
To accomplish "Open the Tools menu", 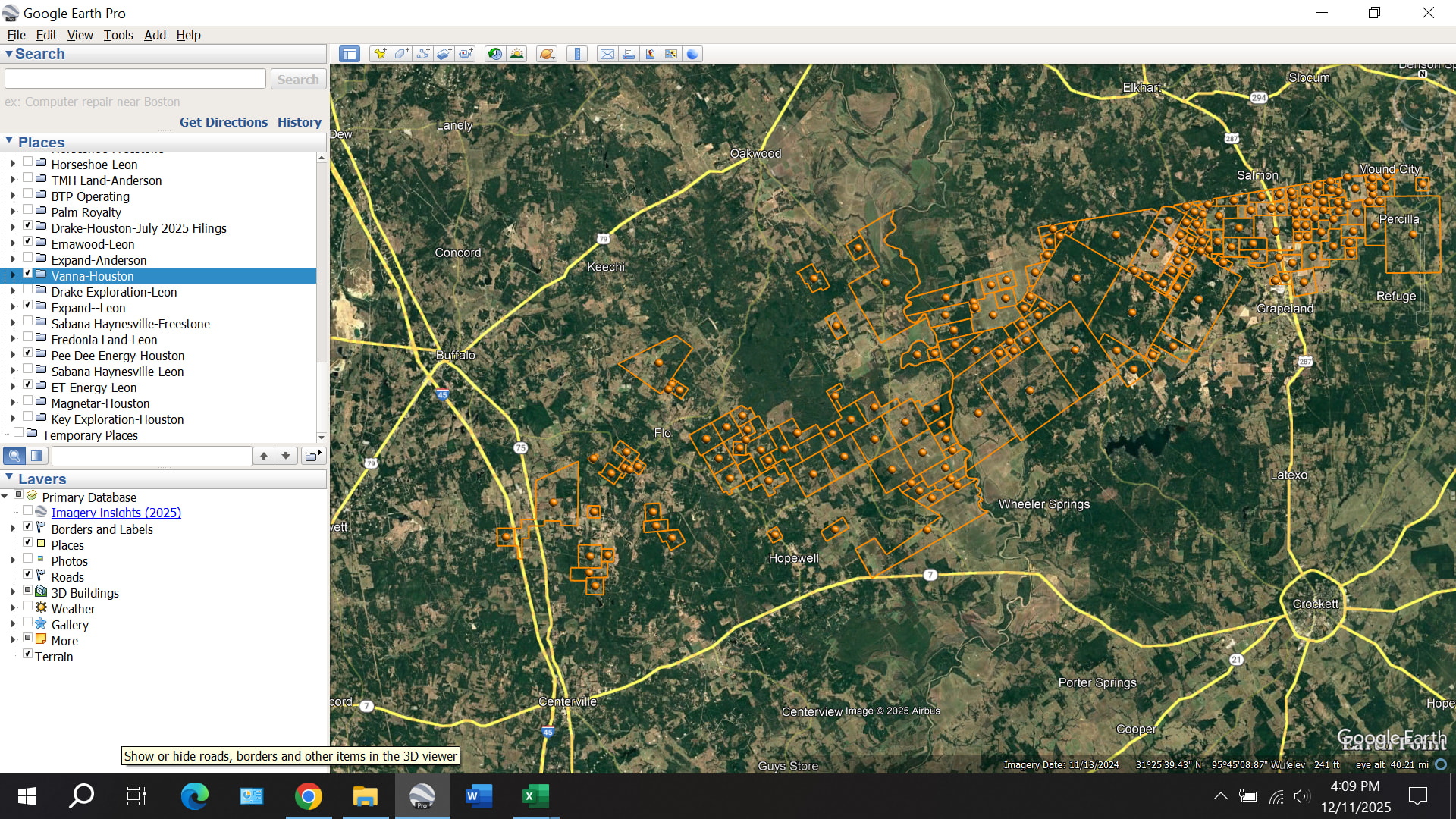I will point(118,35).
